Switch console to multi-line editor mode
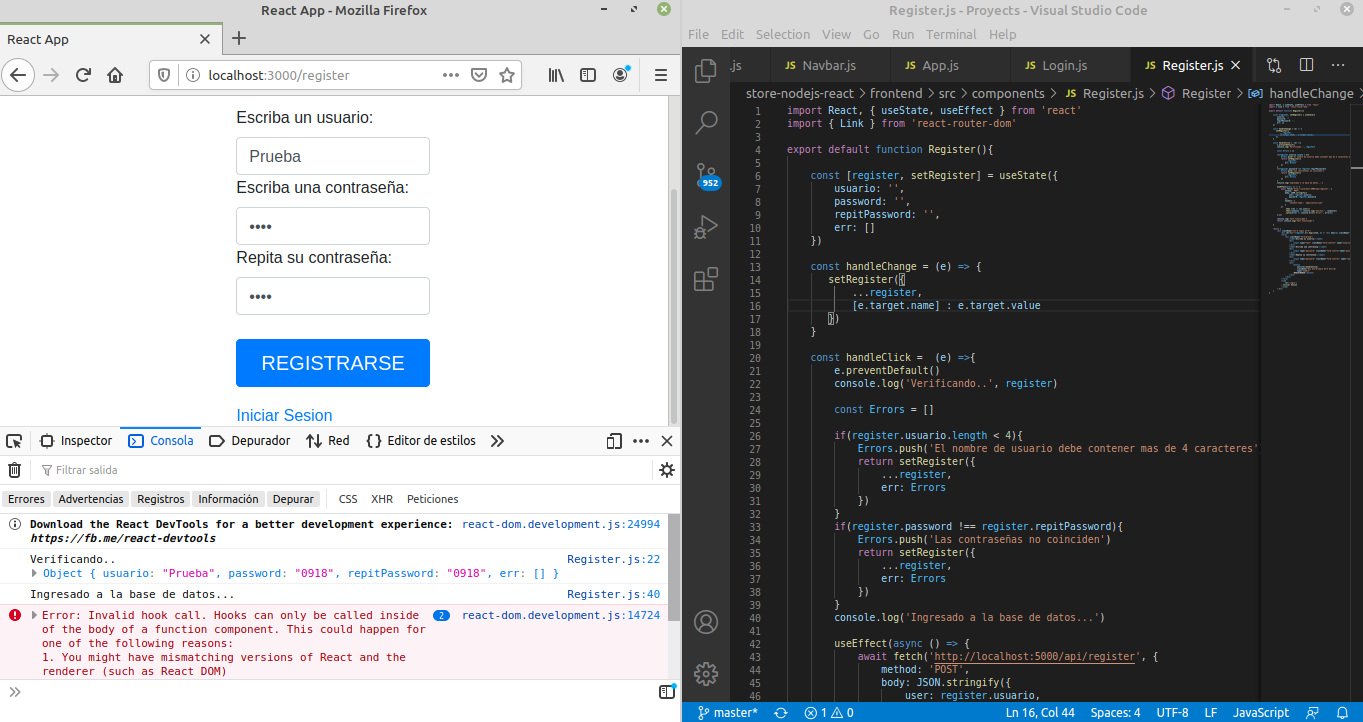The image size is (1363, 722). click(x=667, y=692)
